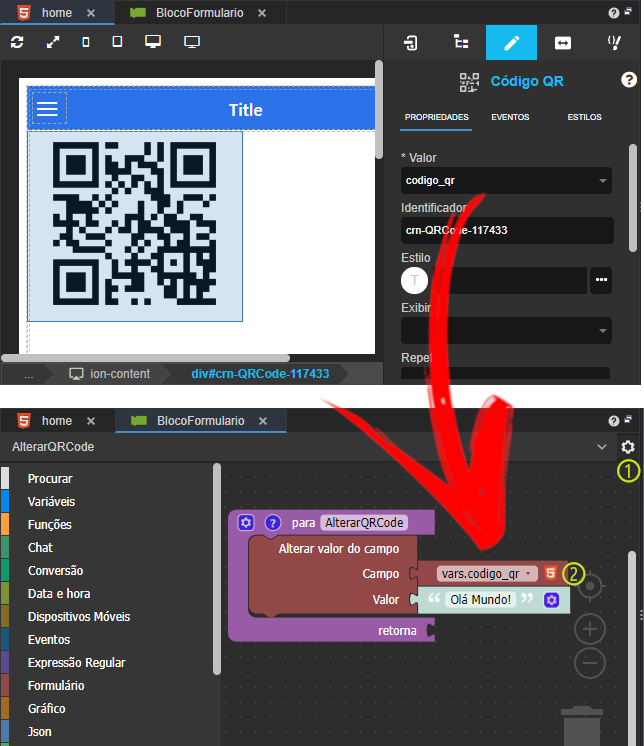Open the PROPRIEDADES tab
644x746 pixels.
(437, 117)
